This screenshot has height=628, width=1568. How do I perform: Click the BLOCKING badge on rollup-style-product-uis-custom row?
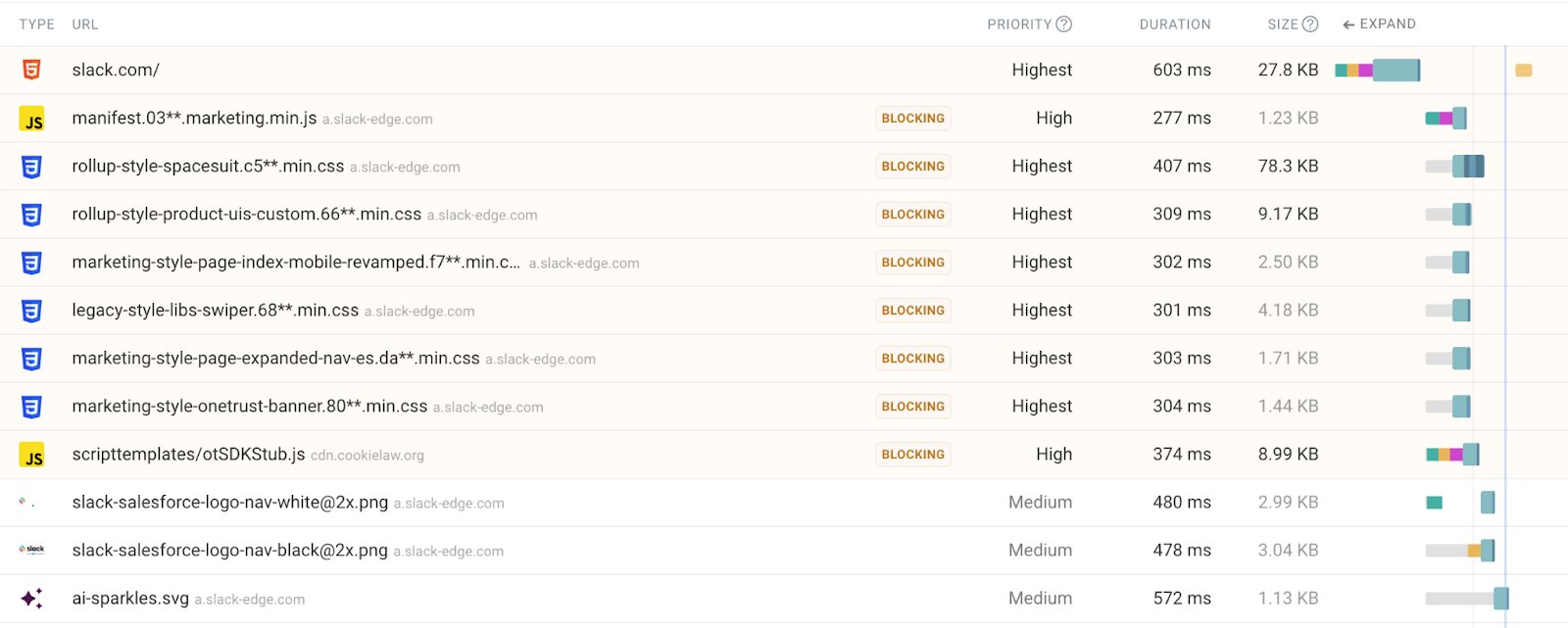pos(913,215)
